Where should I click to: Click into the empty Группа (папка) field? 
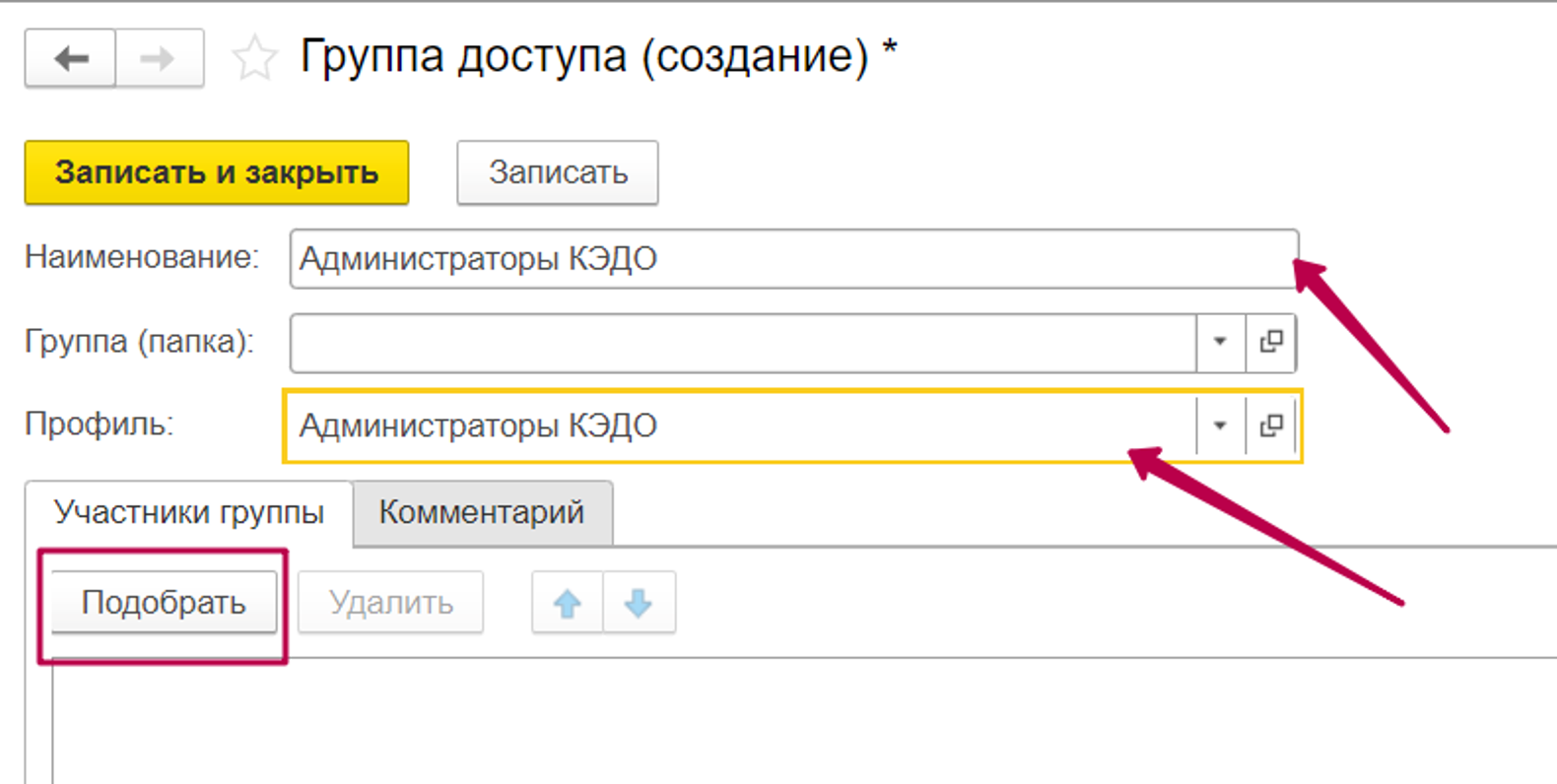pos(739,343)
